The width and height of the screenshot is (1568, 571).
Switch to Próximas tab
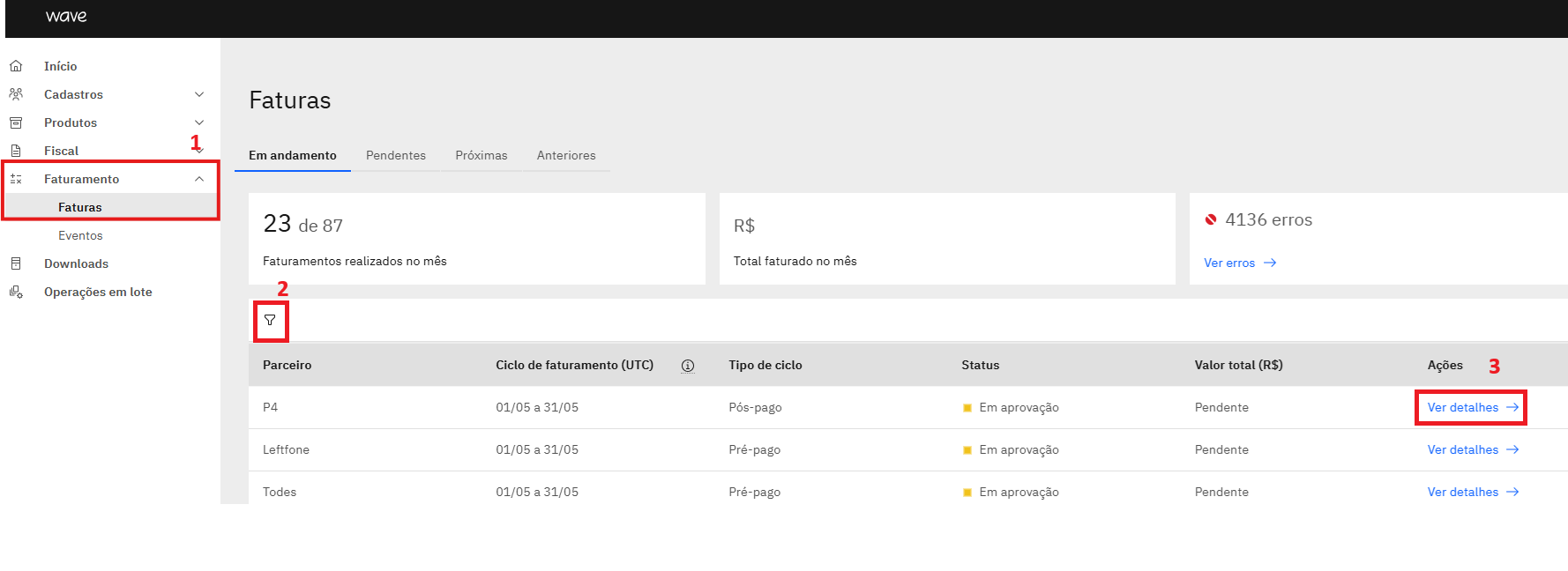[x=482, y=155]
